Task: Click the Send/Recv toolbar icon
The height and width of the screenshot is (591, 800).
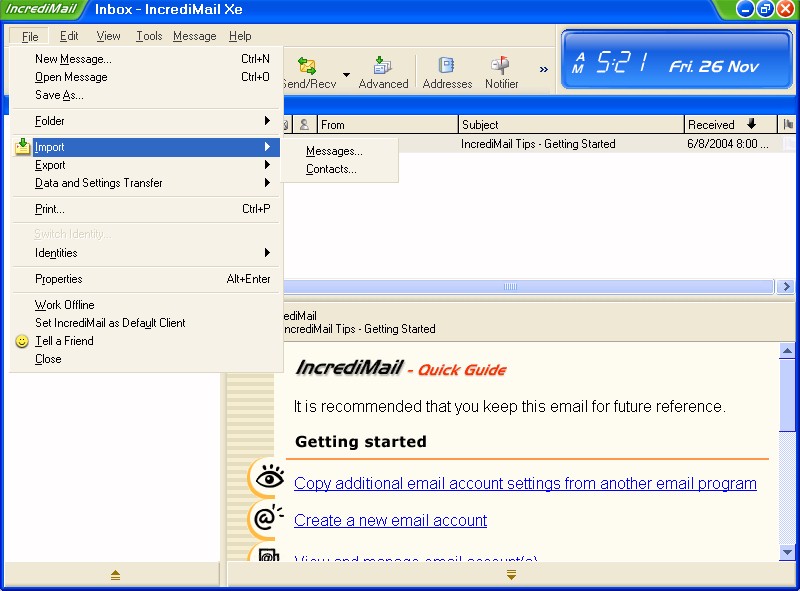Action: [308, 66]
